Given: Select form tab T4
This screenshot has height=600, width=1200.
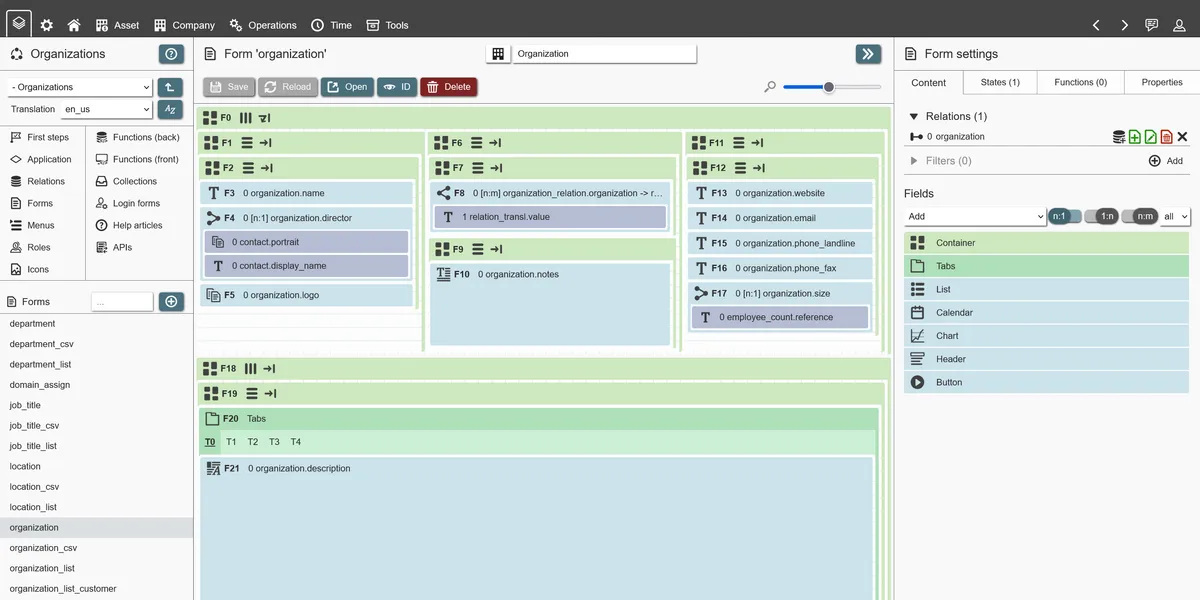Looking at the screenshot, I should click(296, 442).
